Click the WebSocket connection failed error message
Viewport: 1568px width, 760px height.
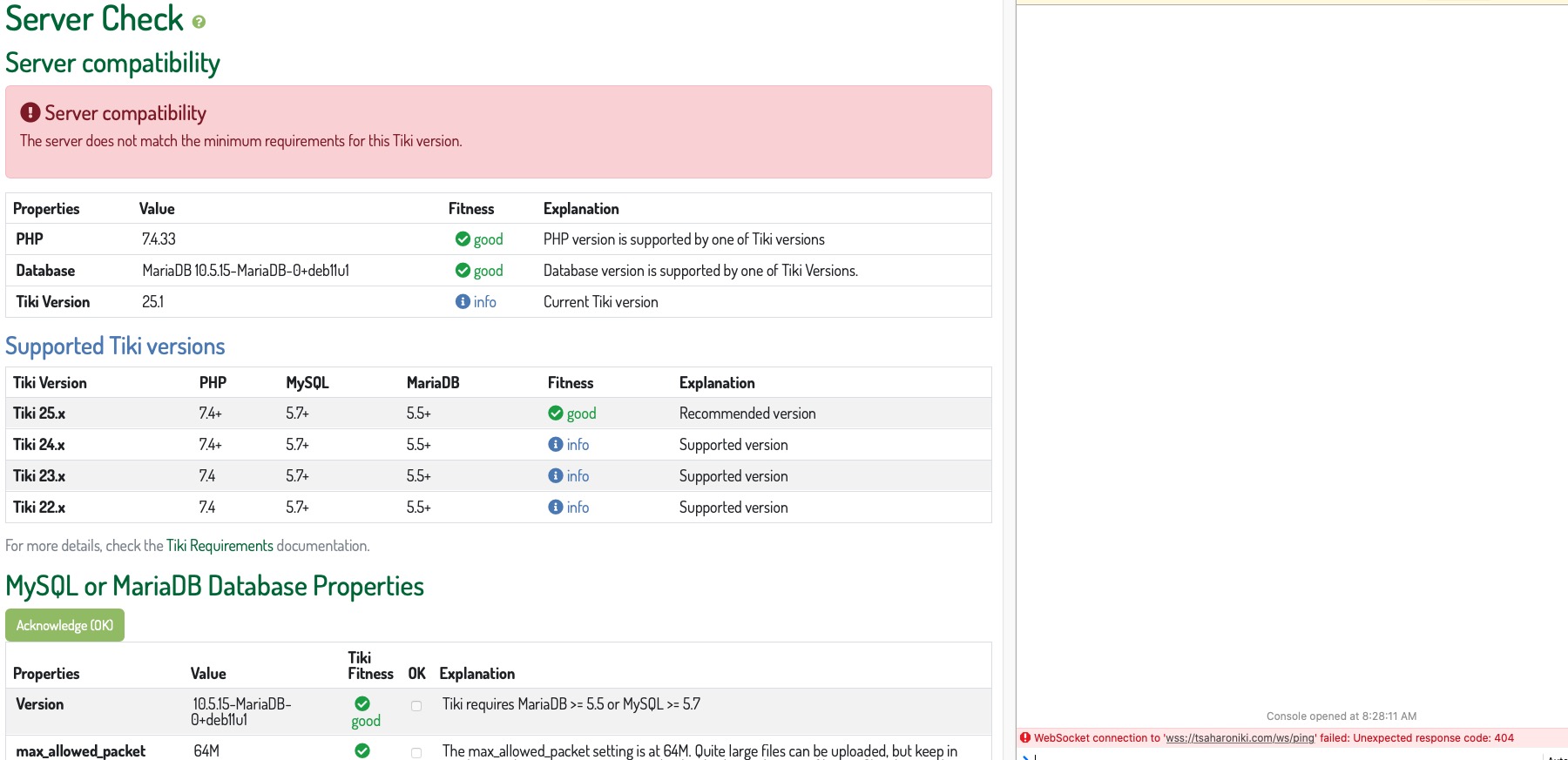coord(1274,738)
